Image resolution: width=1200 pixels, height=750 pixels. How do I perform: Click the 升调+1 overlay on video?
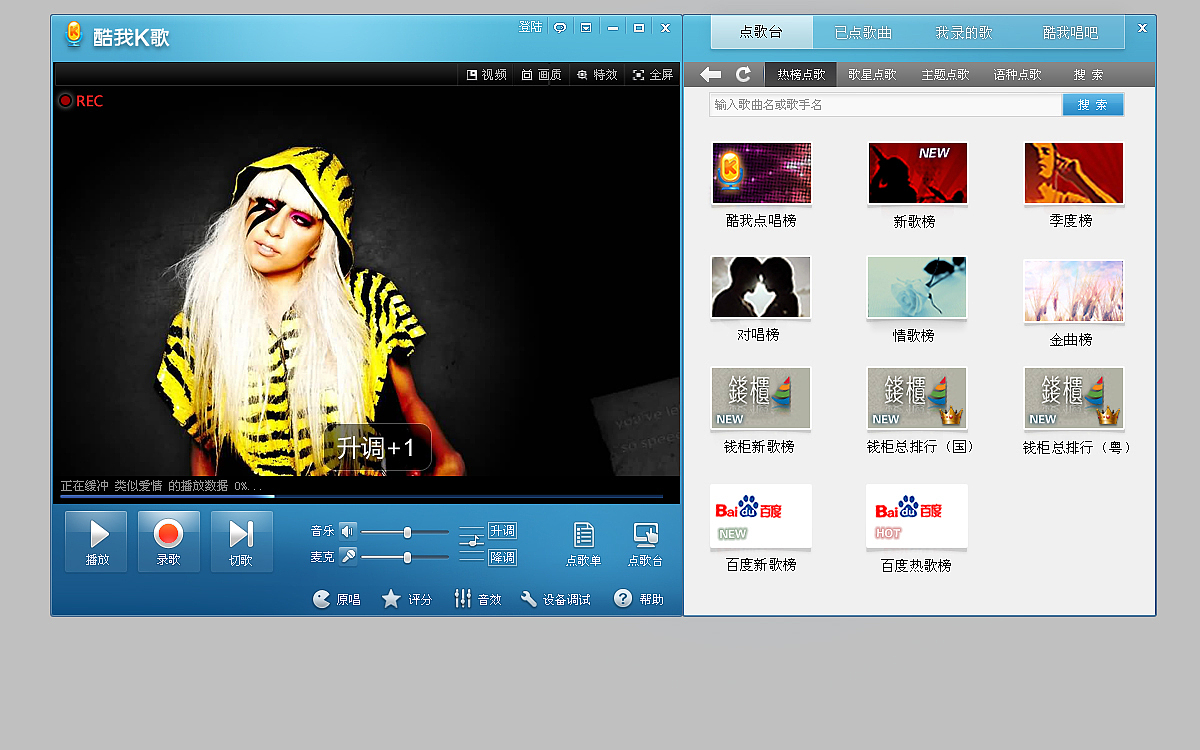[x=376, y=447]
